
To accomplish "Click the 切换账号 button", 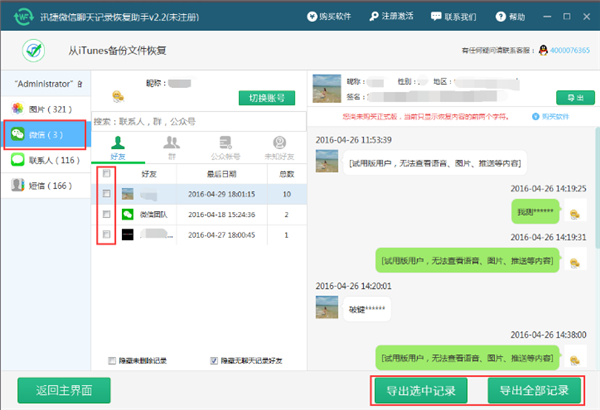I will (x=267, y=98).
